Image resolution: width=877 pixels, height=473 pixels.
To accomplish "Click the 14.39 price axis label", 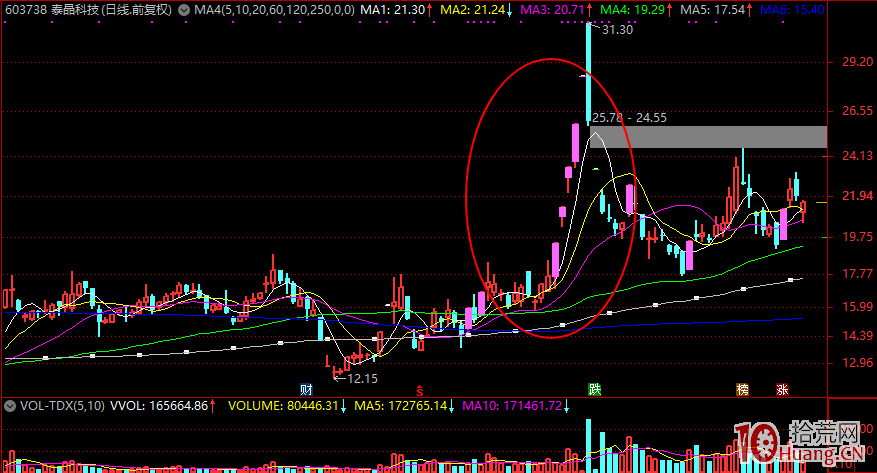I will click(857, 335).
